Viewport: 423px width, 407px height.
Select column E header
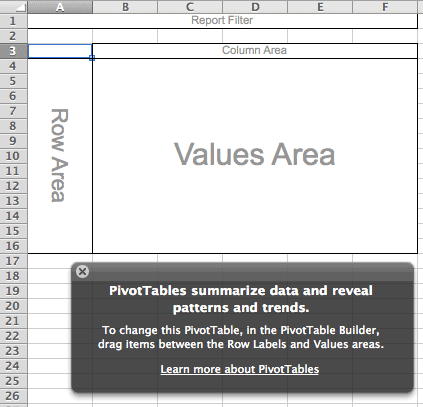[320, 7]
